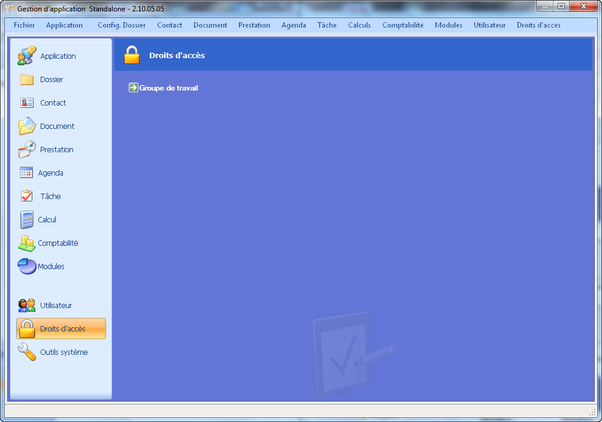The height and width of the screenshot is (422, 602).
Task: Click the Calcul calculator icon
Action: 27,219
